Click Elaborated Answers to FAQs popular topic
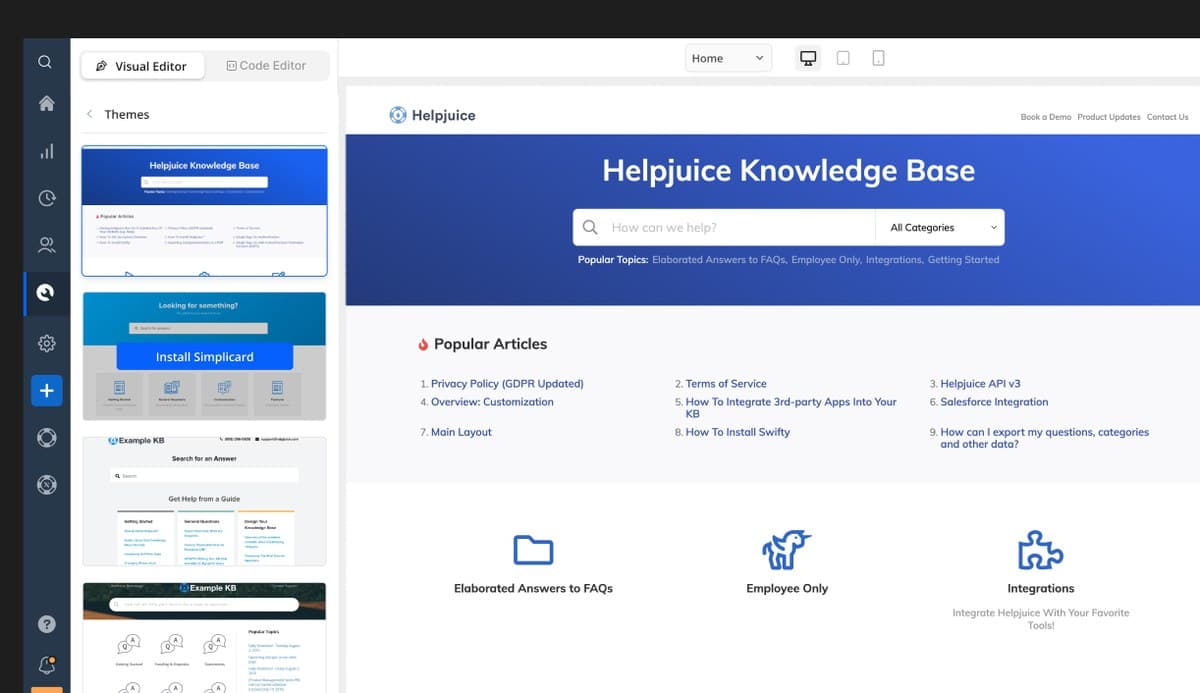Viewport: 1200px width, 693px height. [x=719, y=260]
